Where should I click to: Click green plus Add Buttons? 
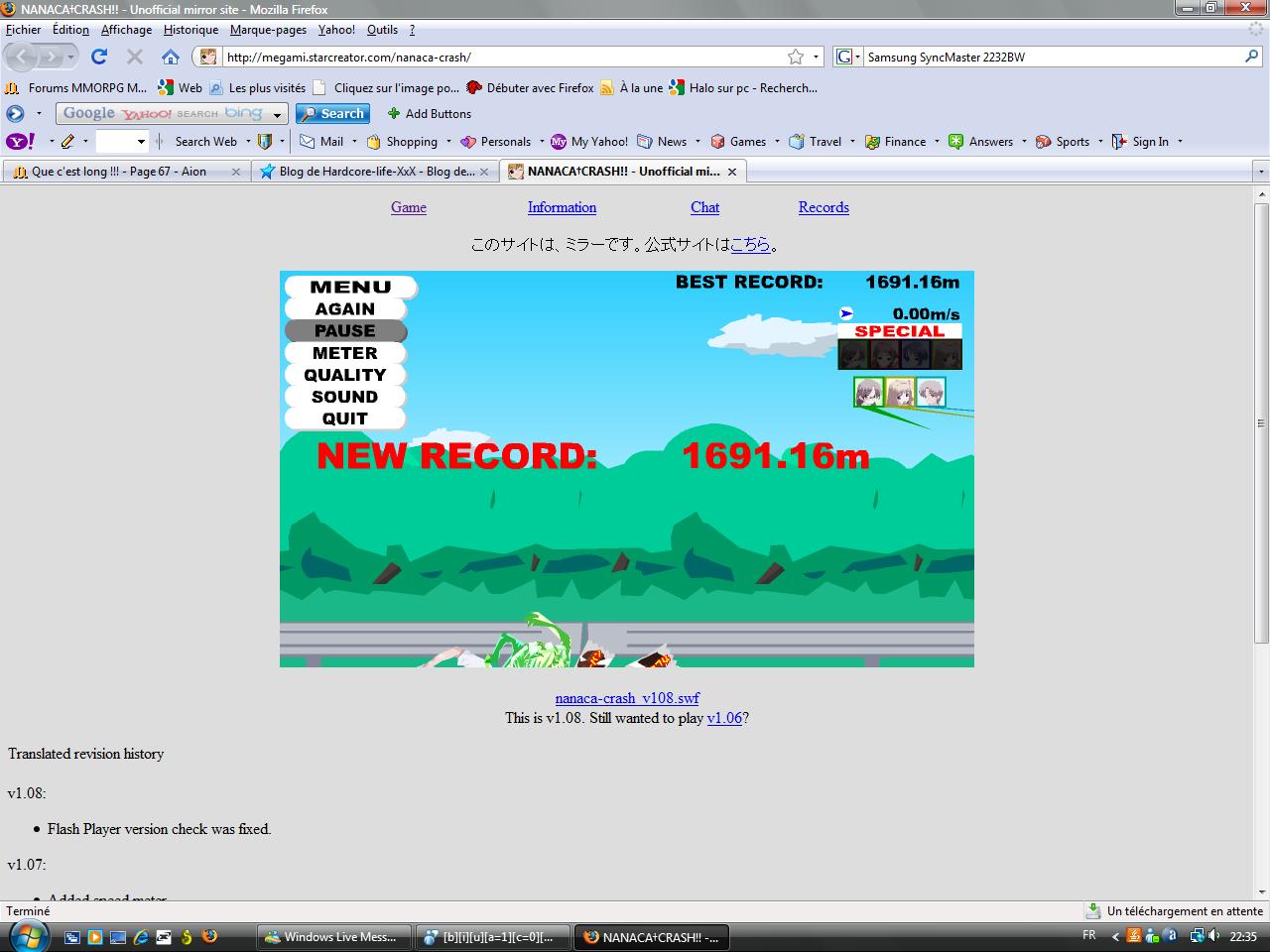429,114
